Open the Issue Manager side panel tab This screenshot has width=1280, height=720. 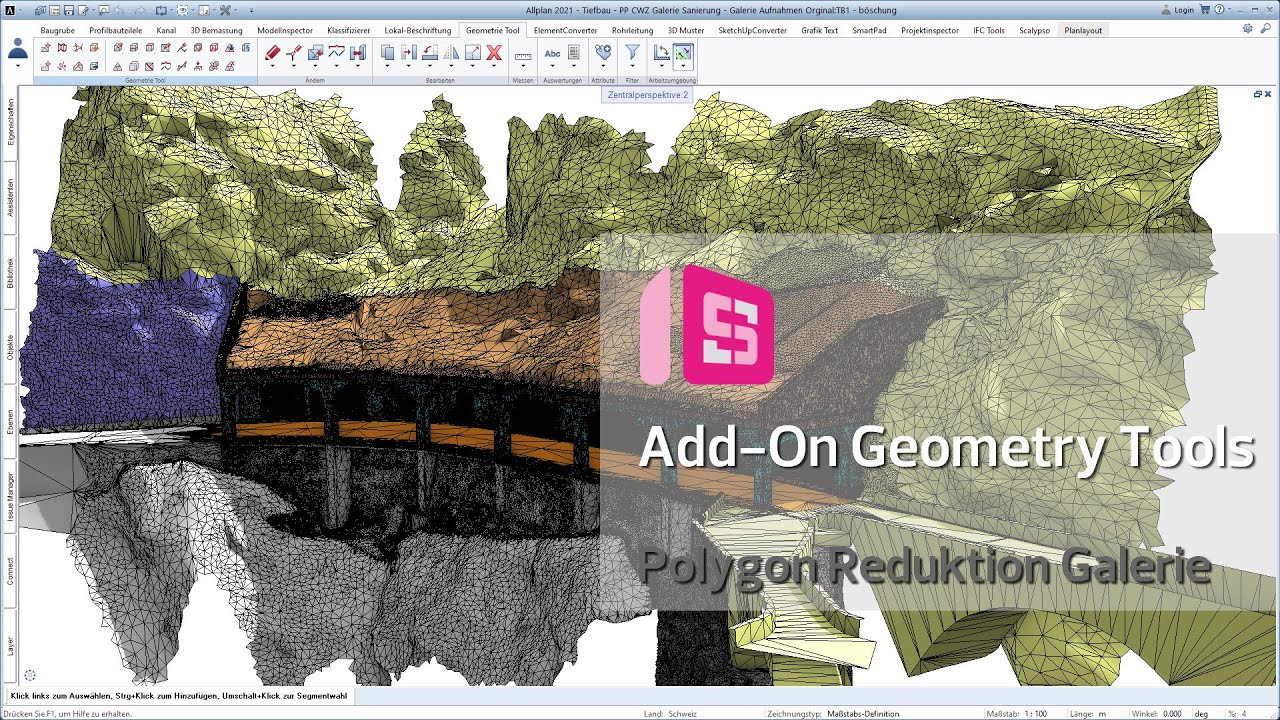10,497
